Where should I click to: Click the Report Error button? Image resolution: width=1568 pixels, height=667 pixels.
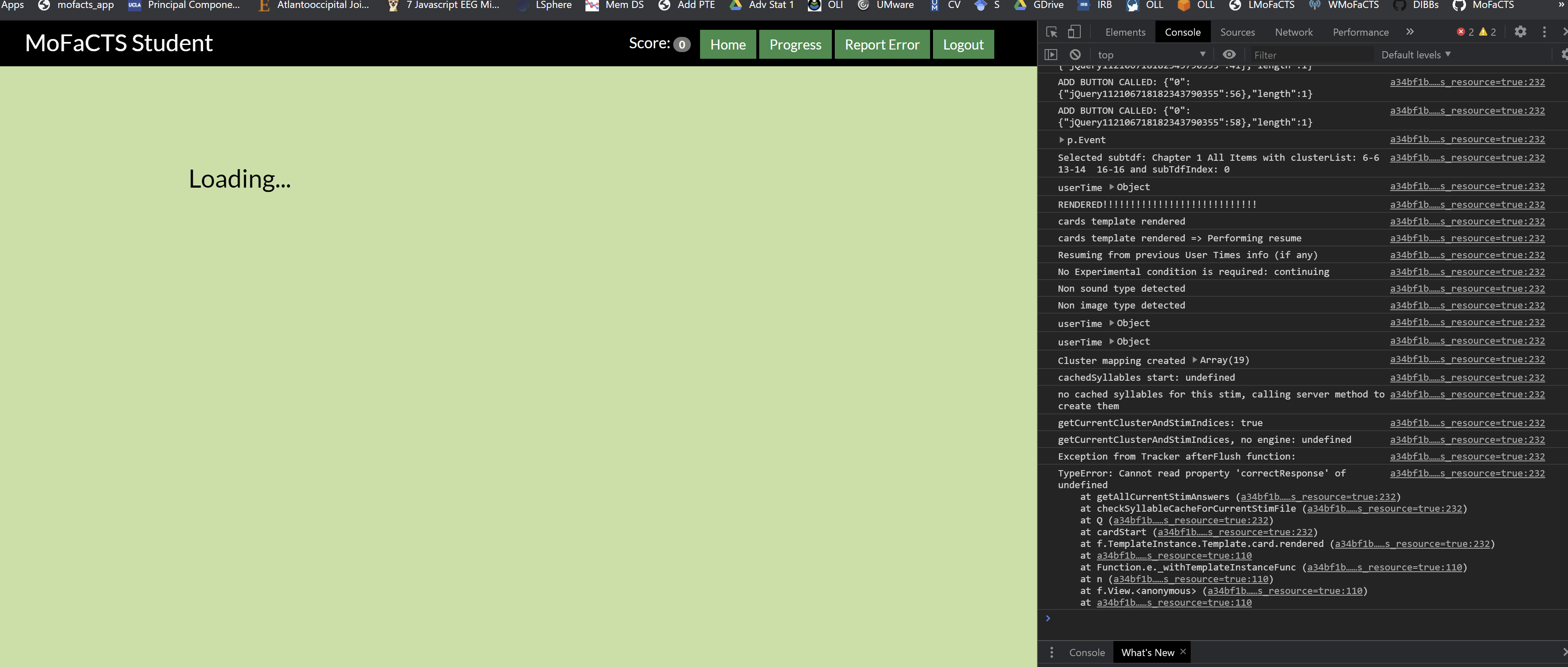point(881,44)
